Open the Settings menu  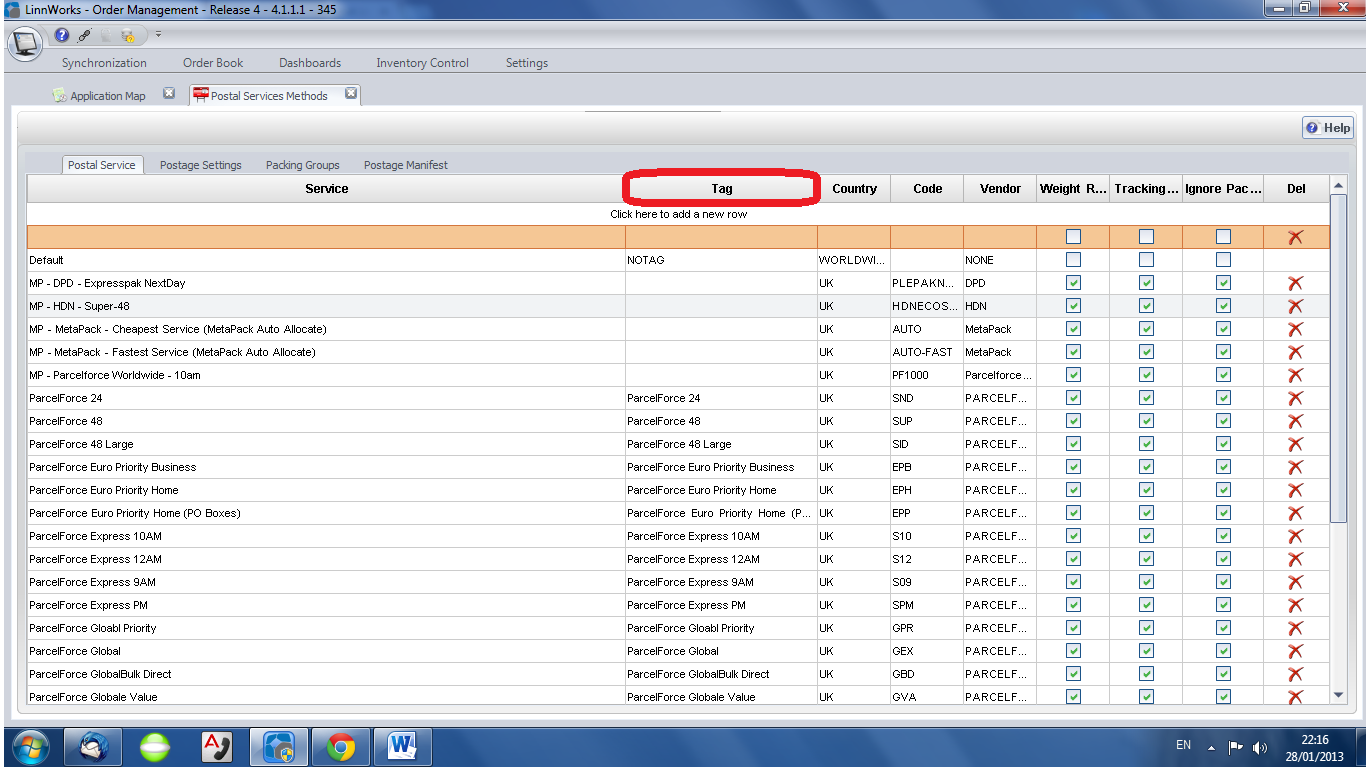click(x=527, y=63)
